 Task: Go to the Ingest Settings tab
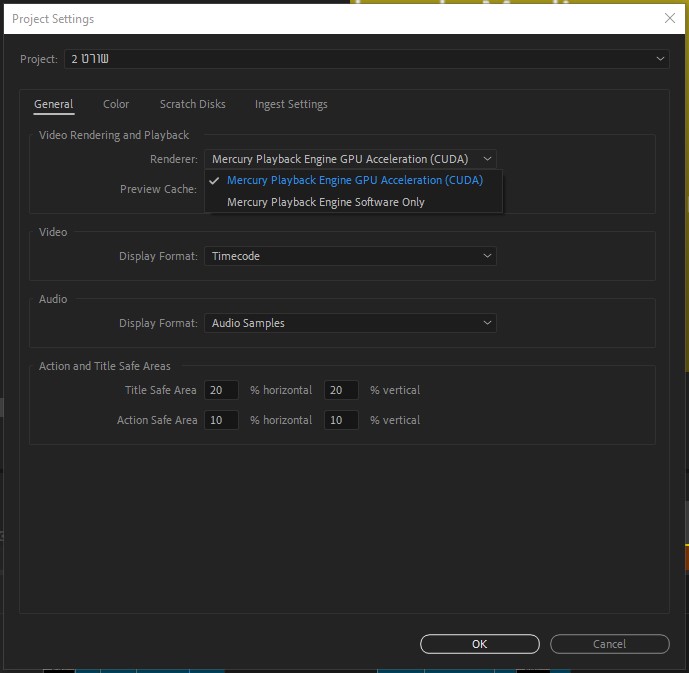pos(291,104)
